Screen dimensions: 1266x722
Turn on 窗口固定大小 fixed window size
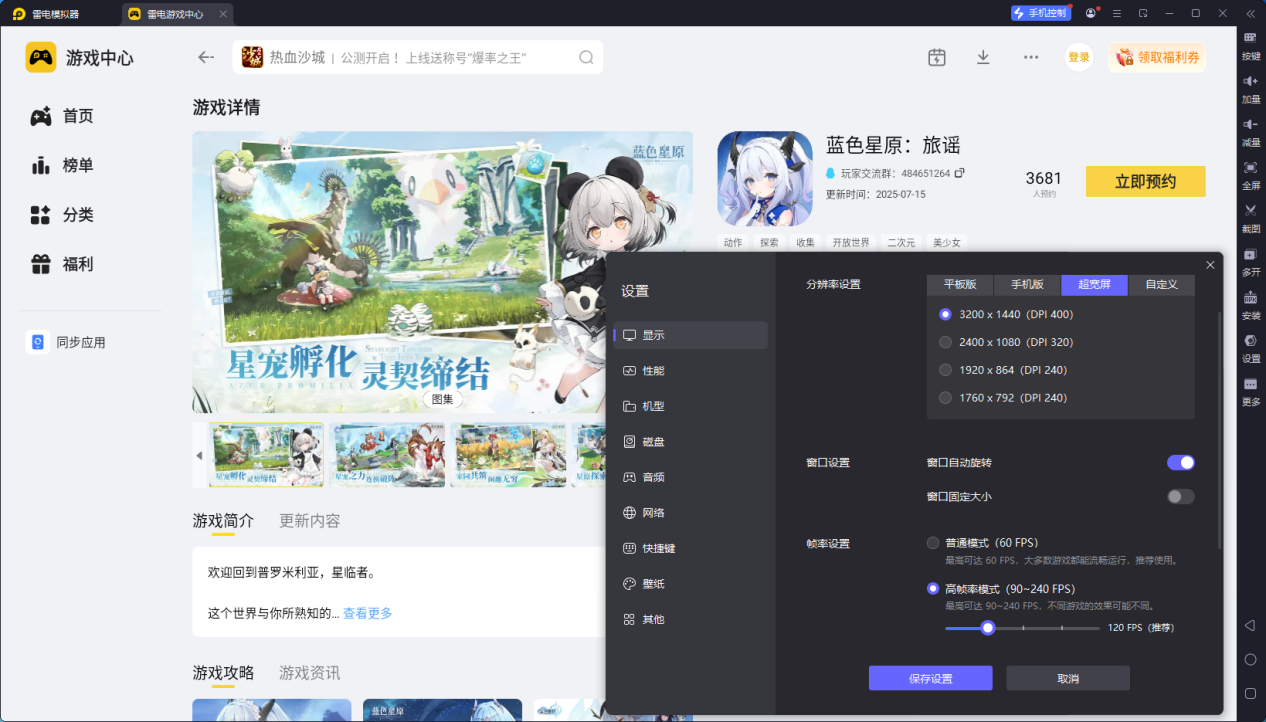(1179, 495)
